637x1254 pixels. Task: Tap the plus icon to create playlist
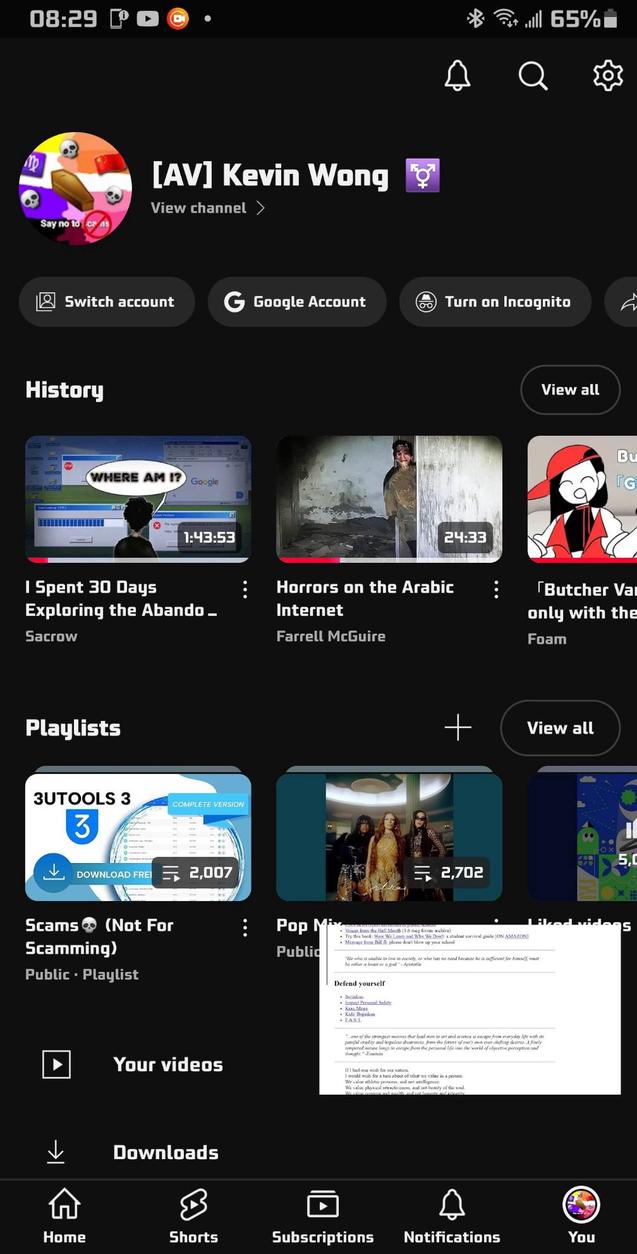pyautogui.click(x=458, y=727)
